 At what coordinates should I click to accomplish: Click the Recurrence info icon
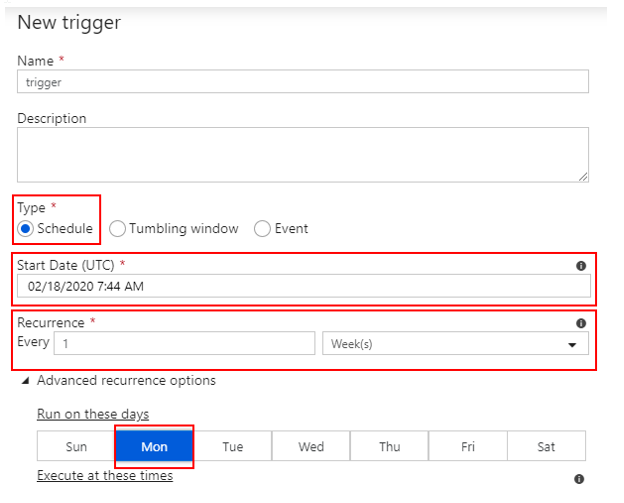[x=580, y=323]
